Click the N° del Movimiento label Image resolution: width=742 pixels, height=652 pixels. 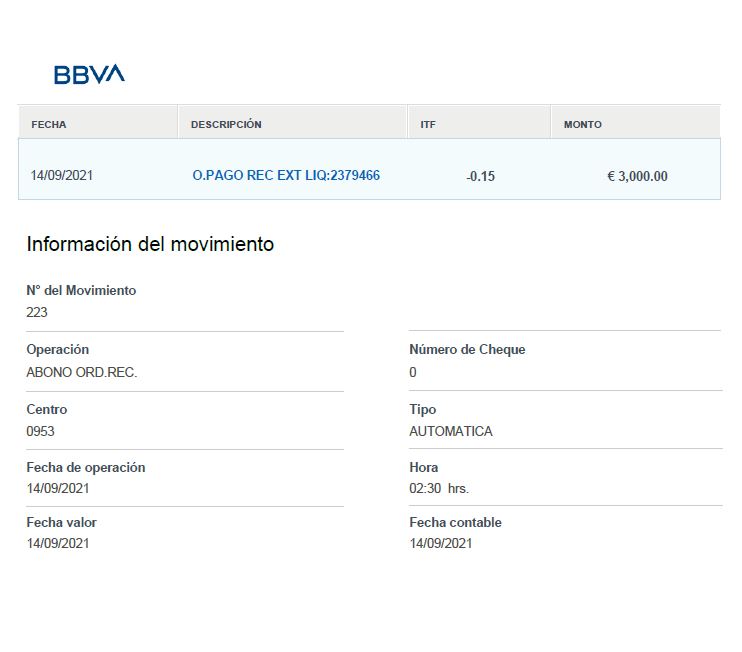(81, 291)
